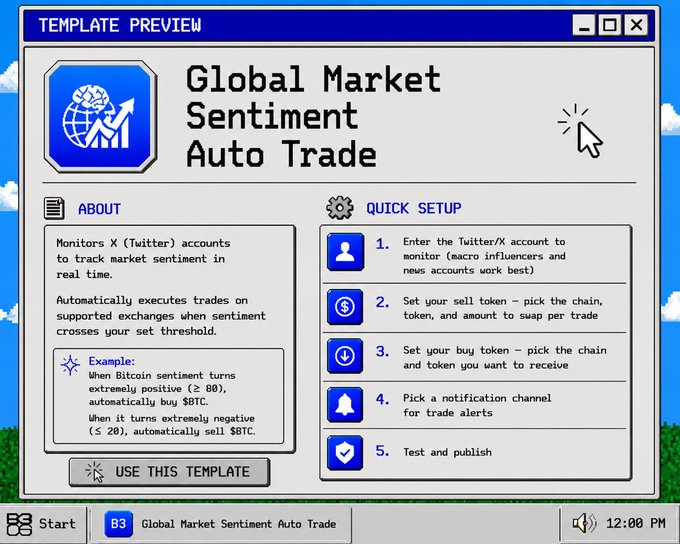Click the 'Example:' label

(x=111, y=361)
